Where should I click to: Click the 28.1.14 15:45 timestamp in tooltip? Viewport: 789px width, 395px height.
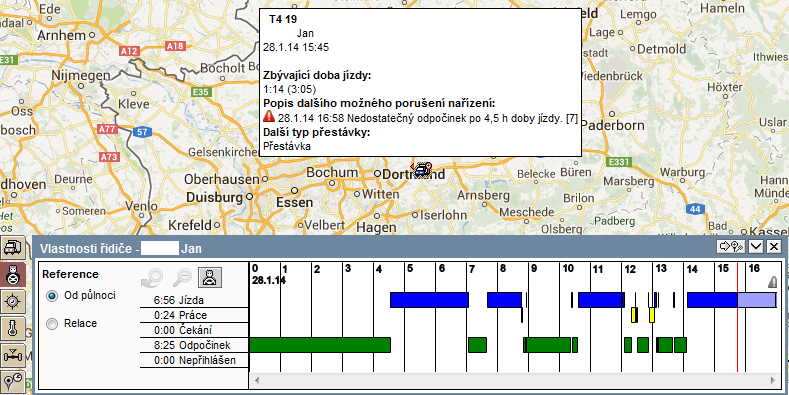pyautogui.click(x=296, y=47)
